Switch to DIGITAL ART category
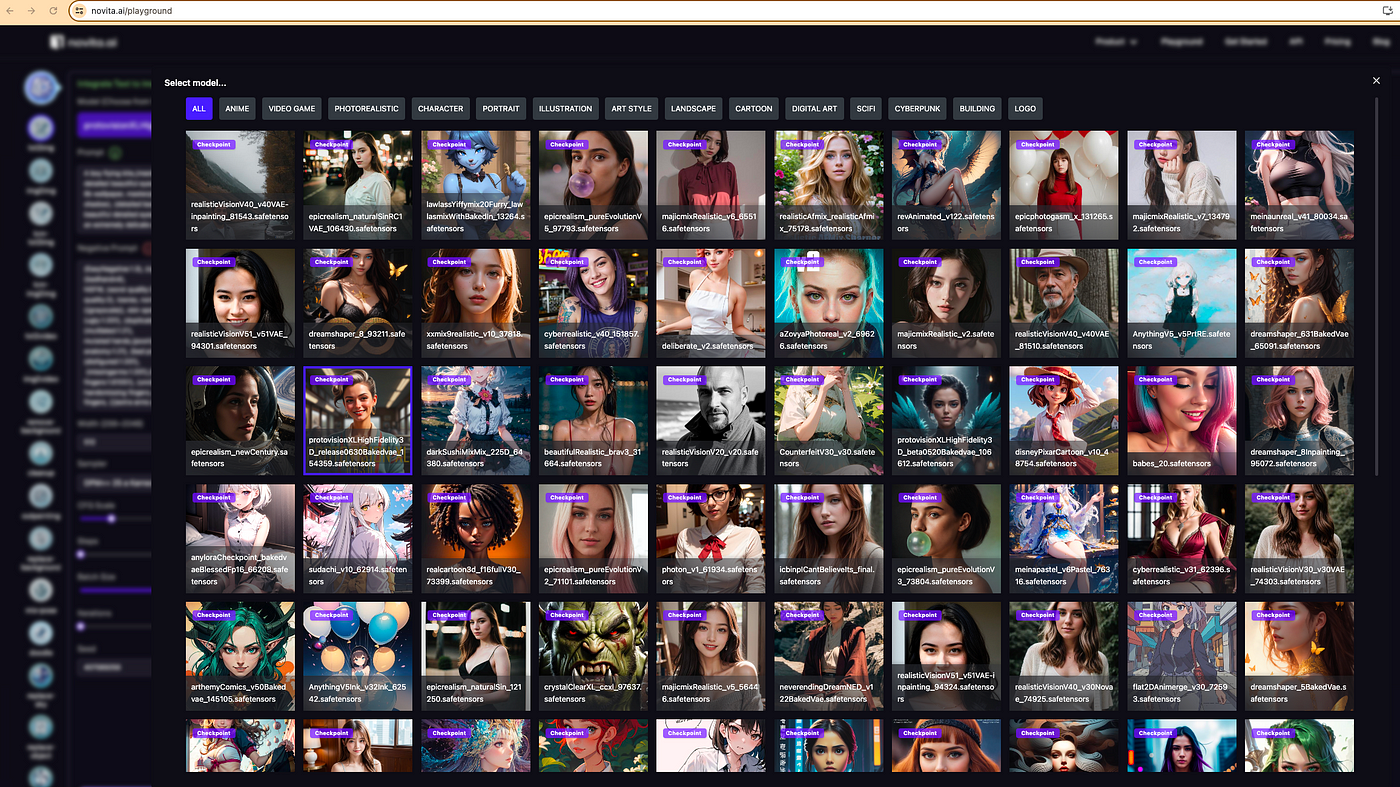 click(814, 109)
